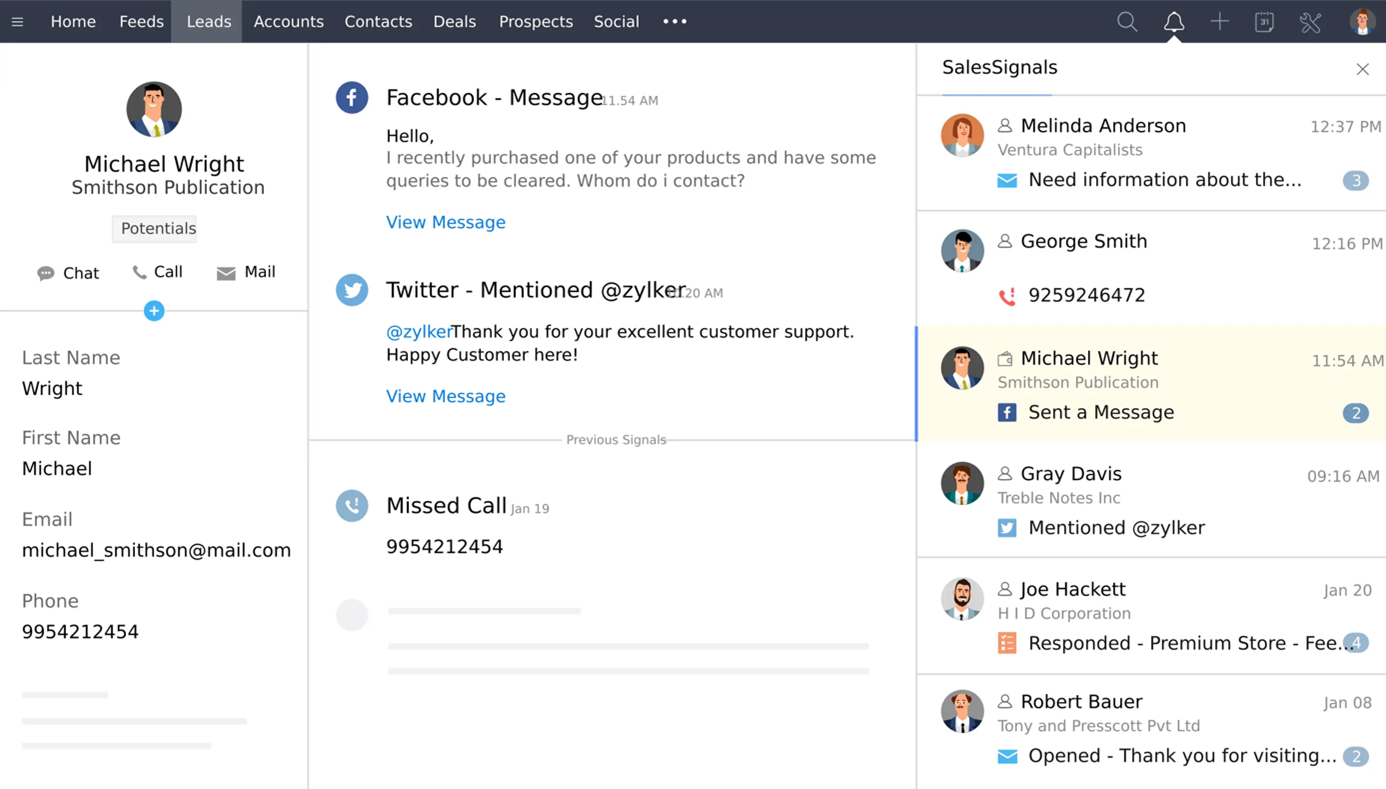Screen dimensions: 1386x789
Task: Switch to the Contacts tab
Action: (378, 21)
